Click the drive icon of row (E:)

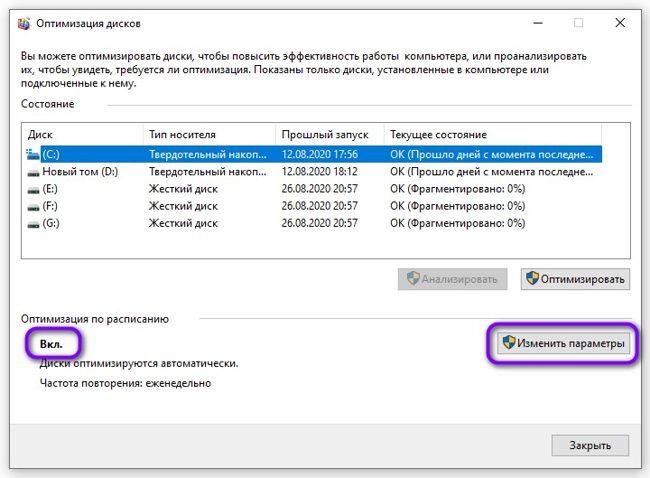(x=33, y=190)
